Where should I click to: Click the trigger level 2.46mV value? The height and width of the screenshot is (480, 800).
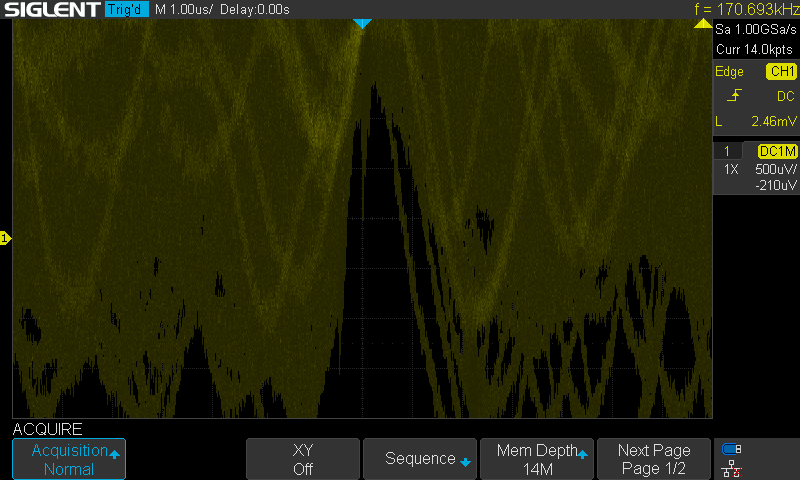pos(771,121)
